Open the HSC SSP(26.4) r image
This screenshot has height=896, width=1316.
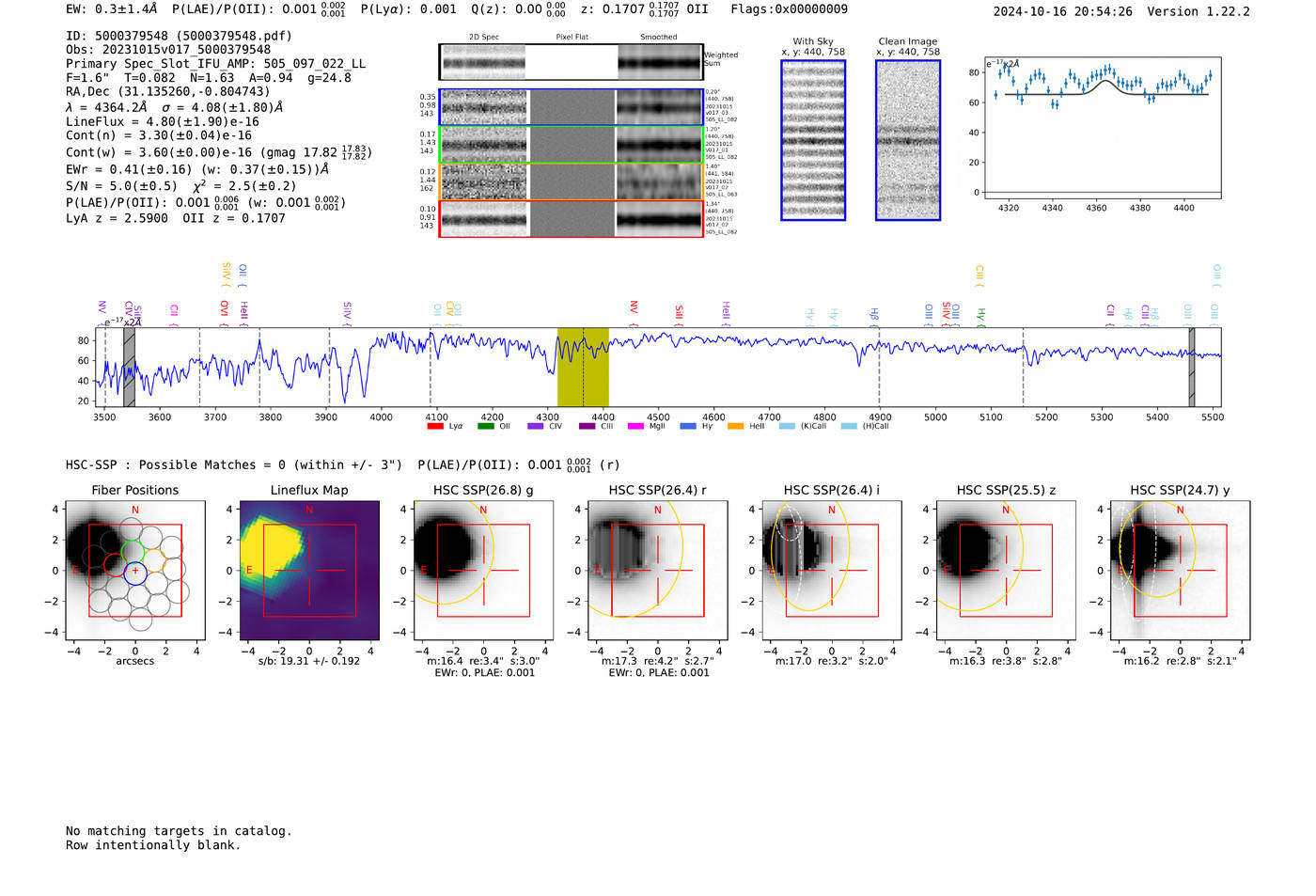pos(657,571)
